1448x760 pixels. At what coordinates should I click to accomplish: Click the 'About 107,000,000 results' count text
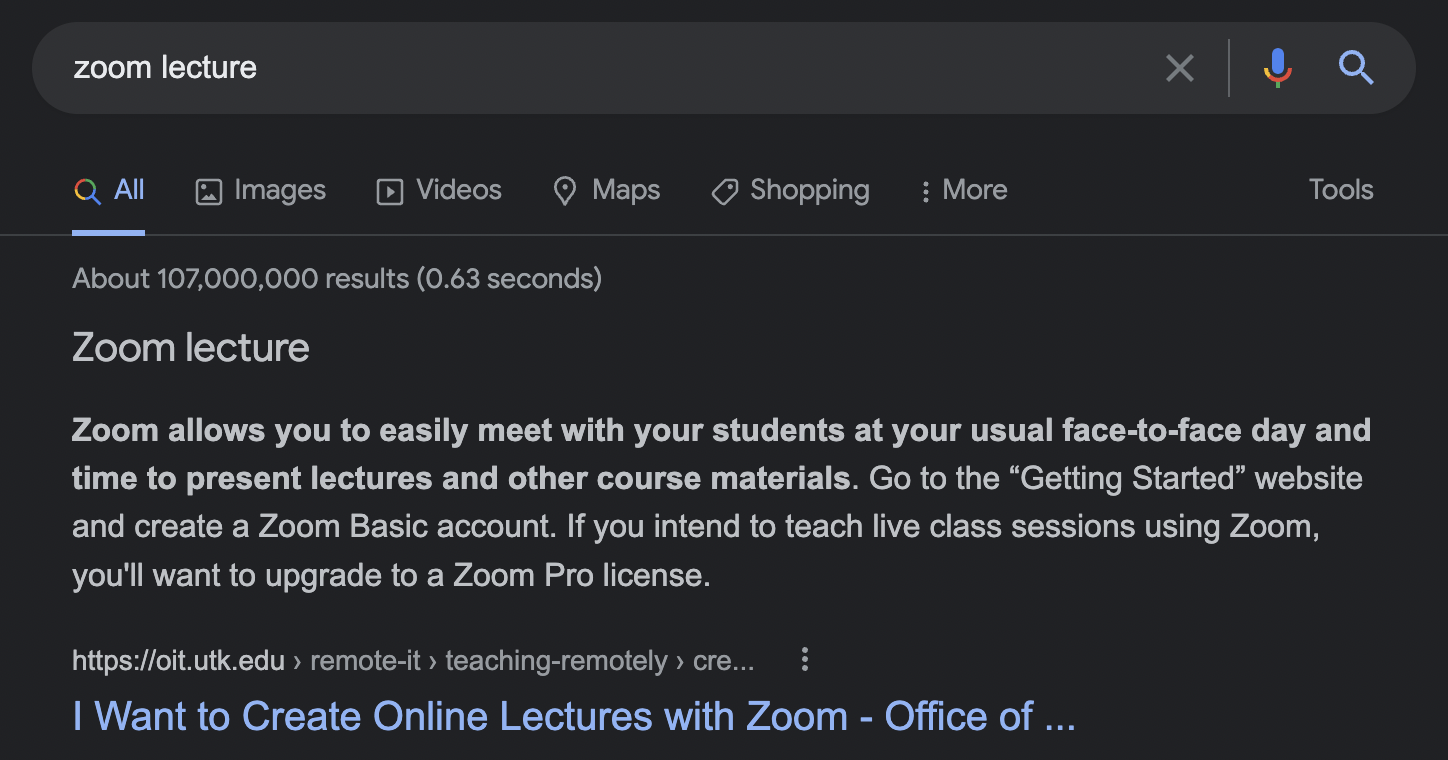click(337, 278)
